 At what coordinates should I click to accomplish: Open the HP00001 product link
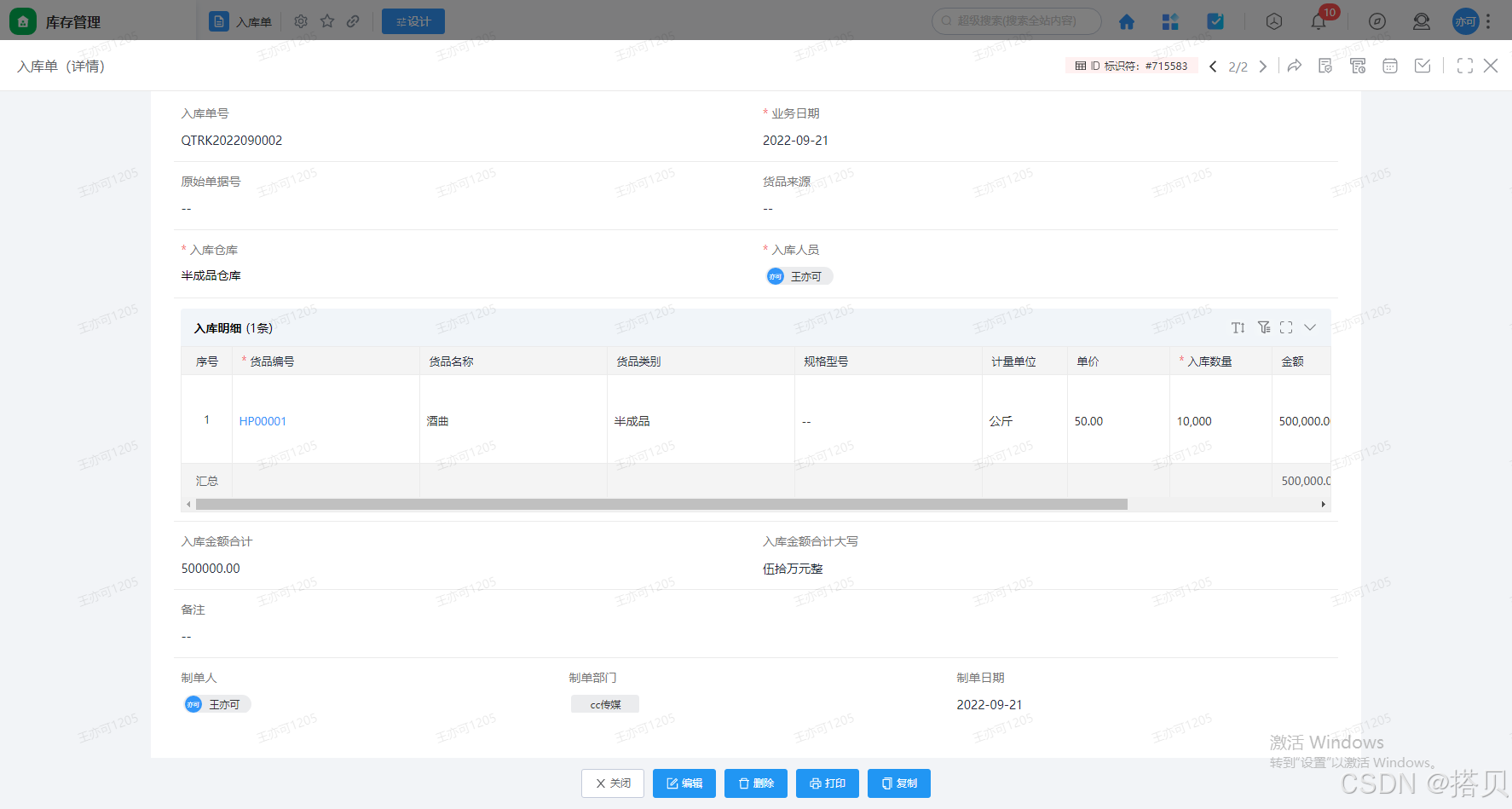[x=263, y=421]
